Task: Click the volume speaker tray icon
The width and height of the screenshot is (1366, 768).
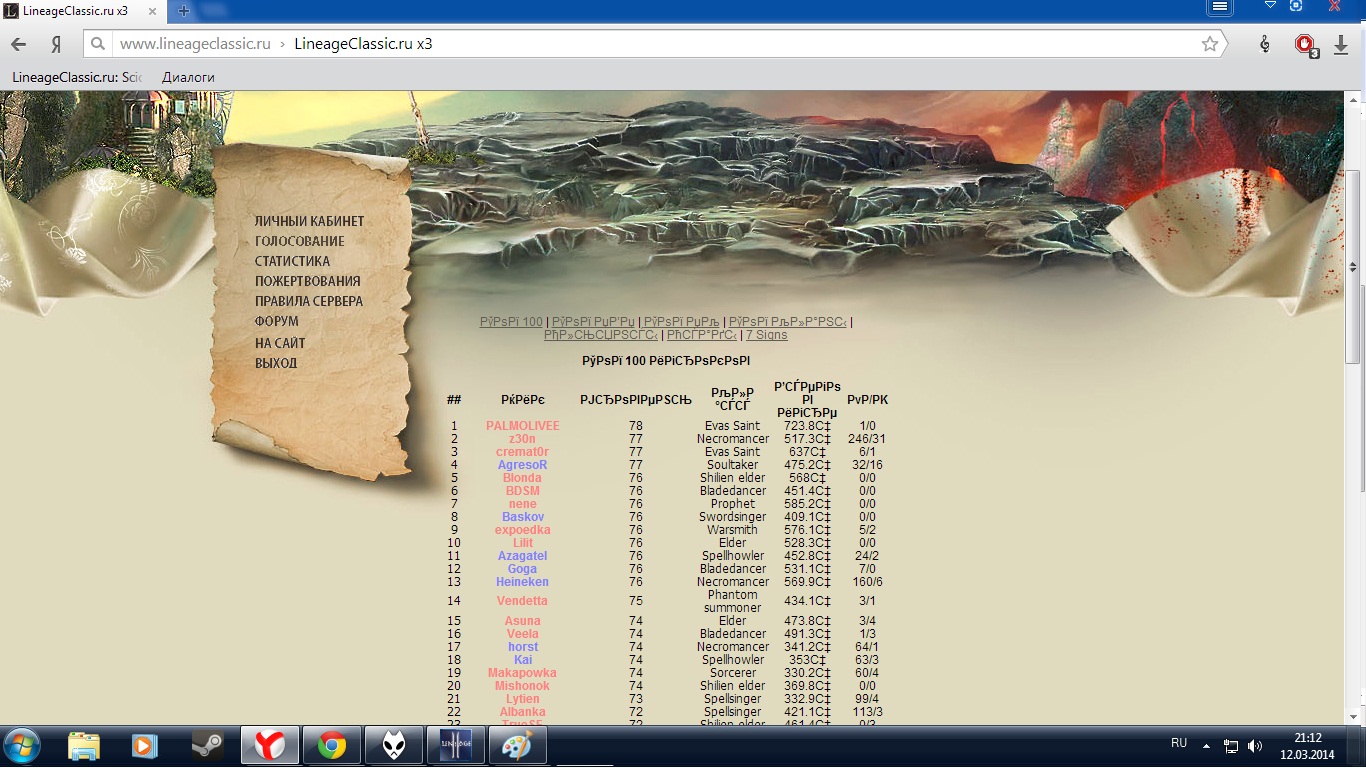Action: 1255,746
